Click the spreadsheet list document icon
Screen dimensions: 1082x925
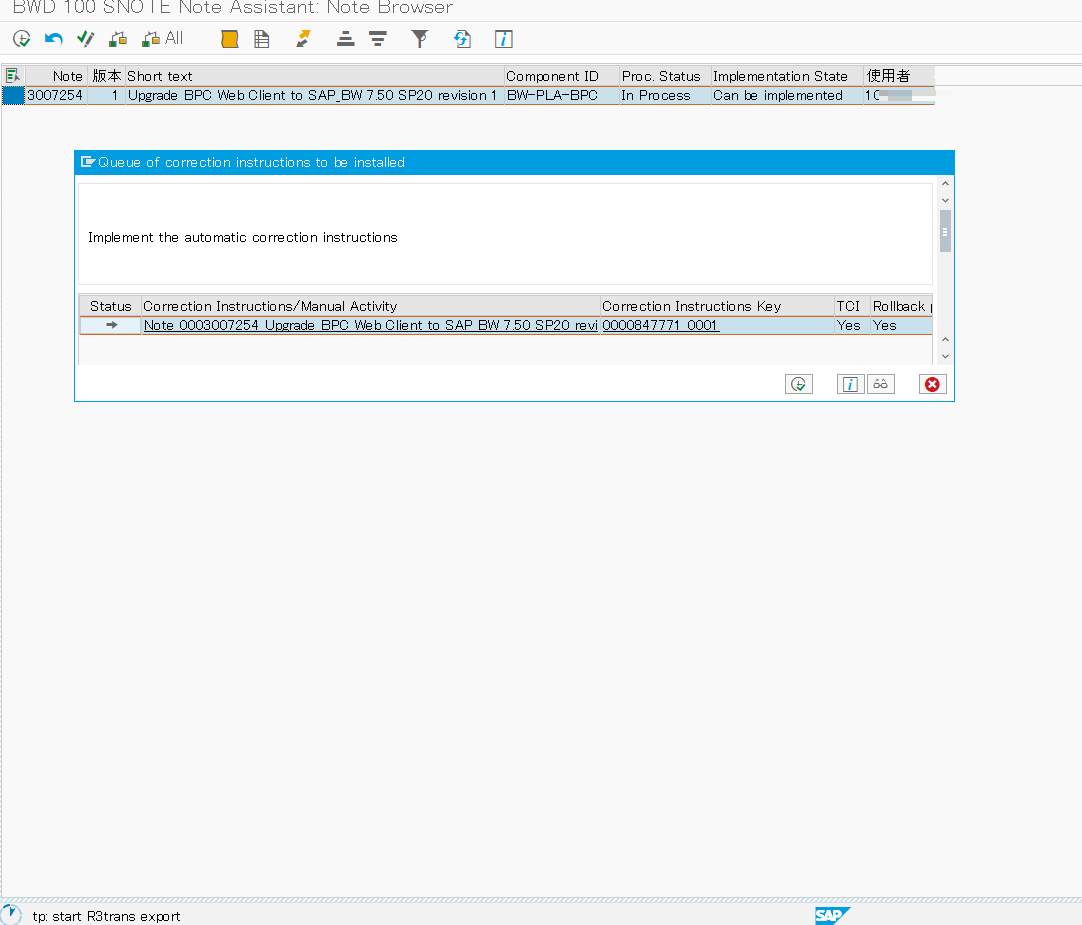click(262, 39)
